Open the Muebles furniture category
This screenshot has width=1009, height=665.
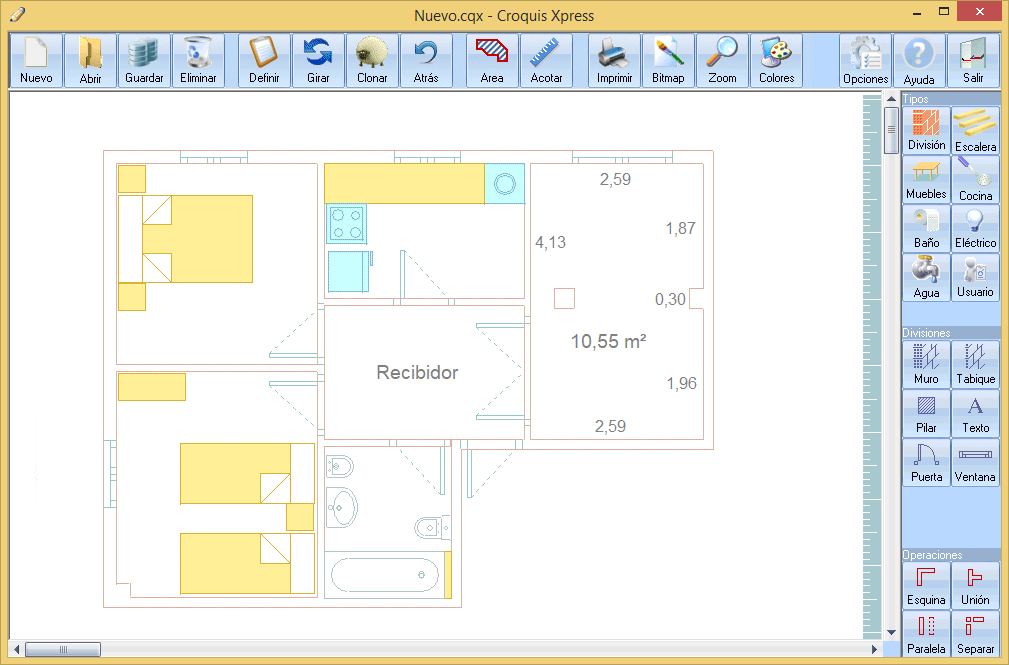click(x=926, y=179)
